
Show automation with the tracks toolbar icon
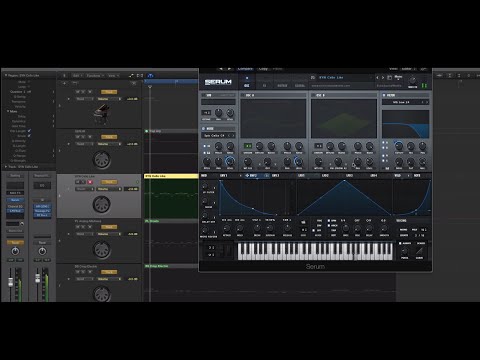pyautogui.click(x=132, y=76)
